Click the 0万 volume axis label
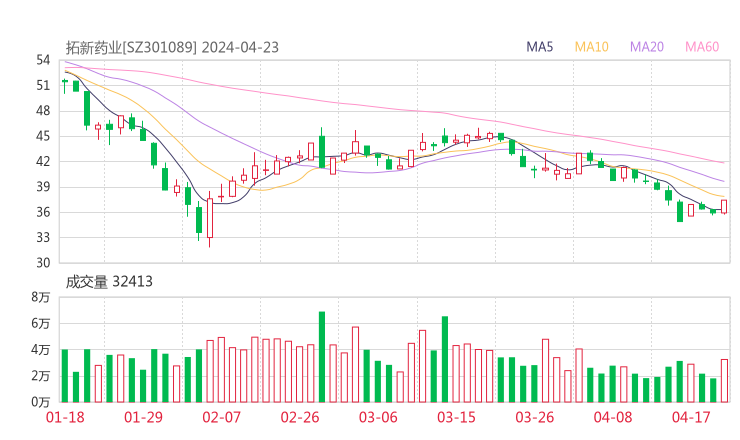Viewport: 740px width, 440px height. tap(41, 402)
